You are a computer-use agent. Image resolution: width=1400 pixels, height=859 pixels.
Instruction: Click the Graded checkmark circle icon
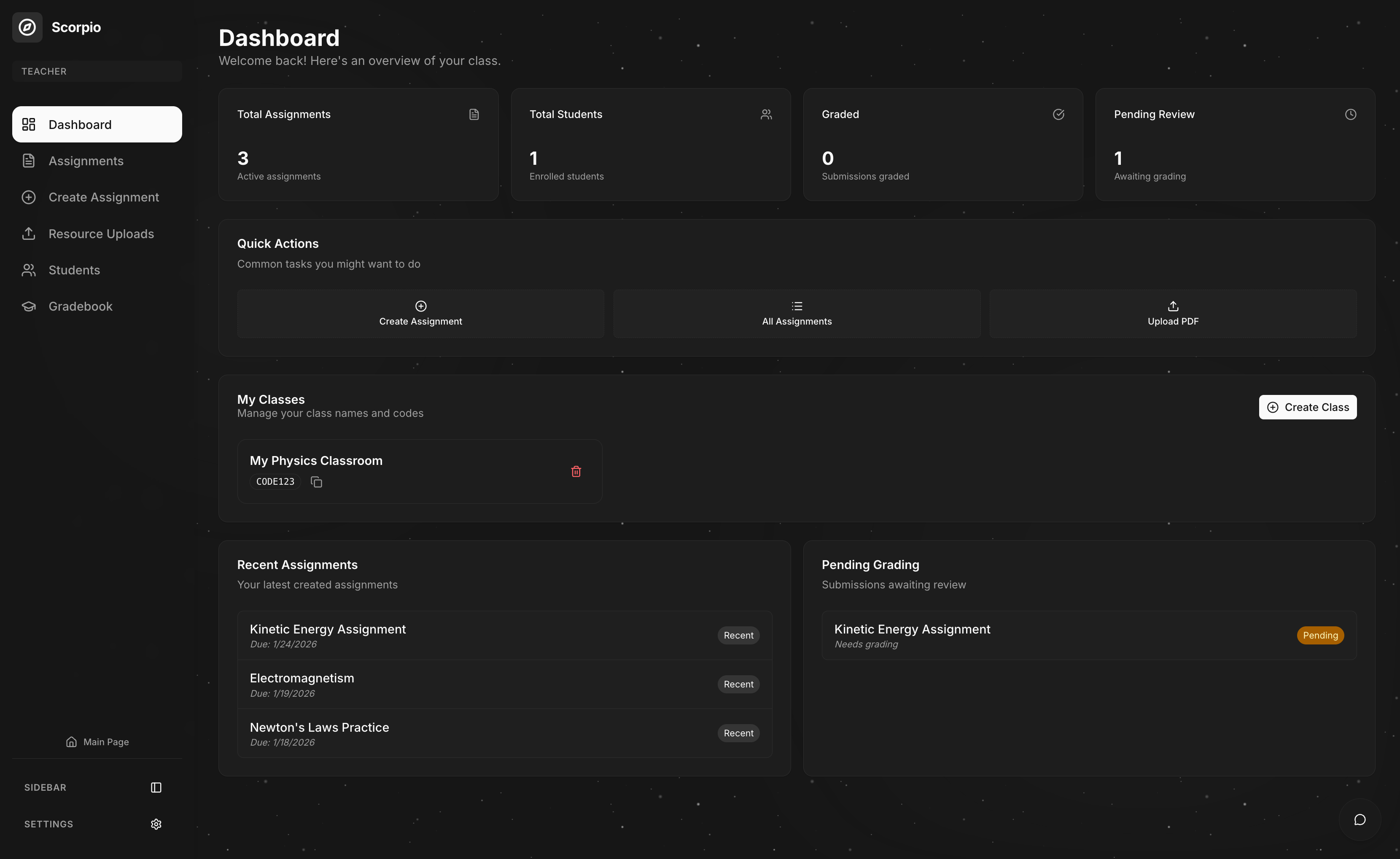coord(1058,114)
